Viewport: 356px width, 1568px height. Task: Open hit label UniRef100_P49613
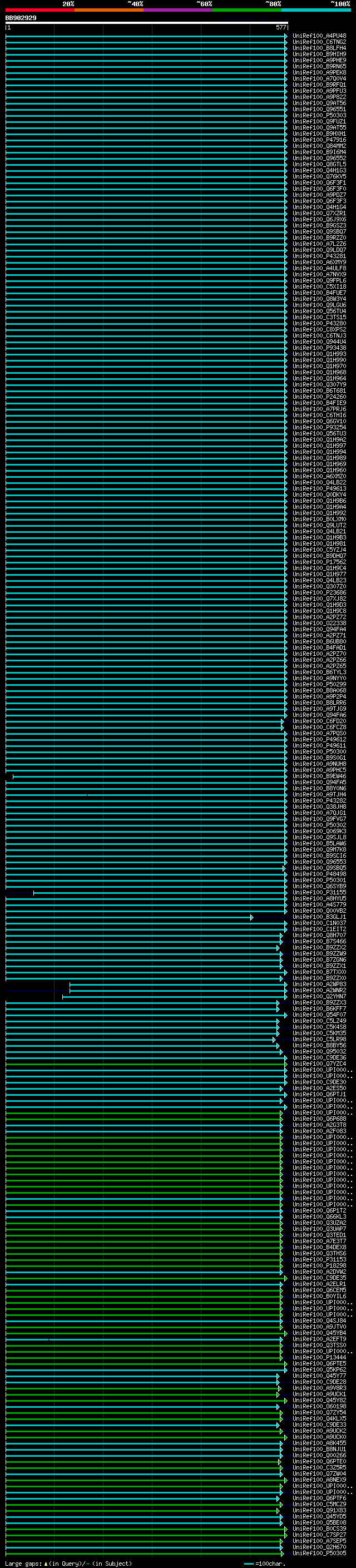point(319,489)
